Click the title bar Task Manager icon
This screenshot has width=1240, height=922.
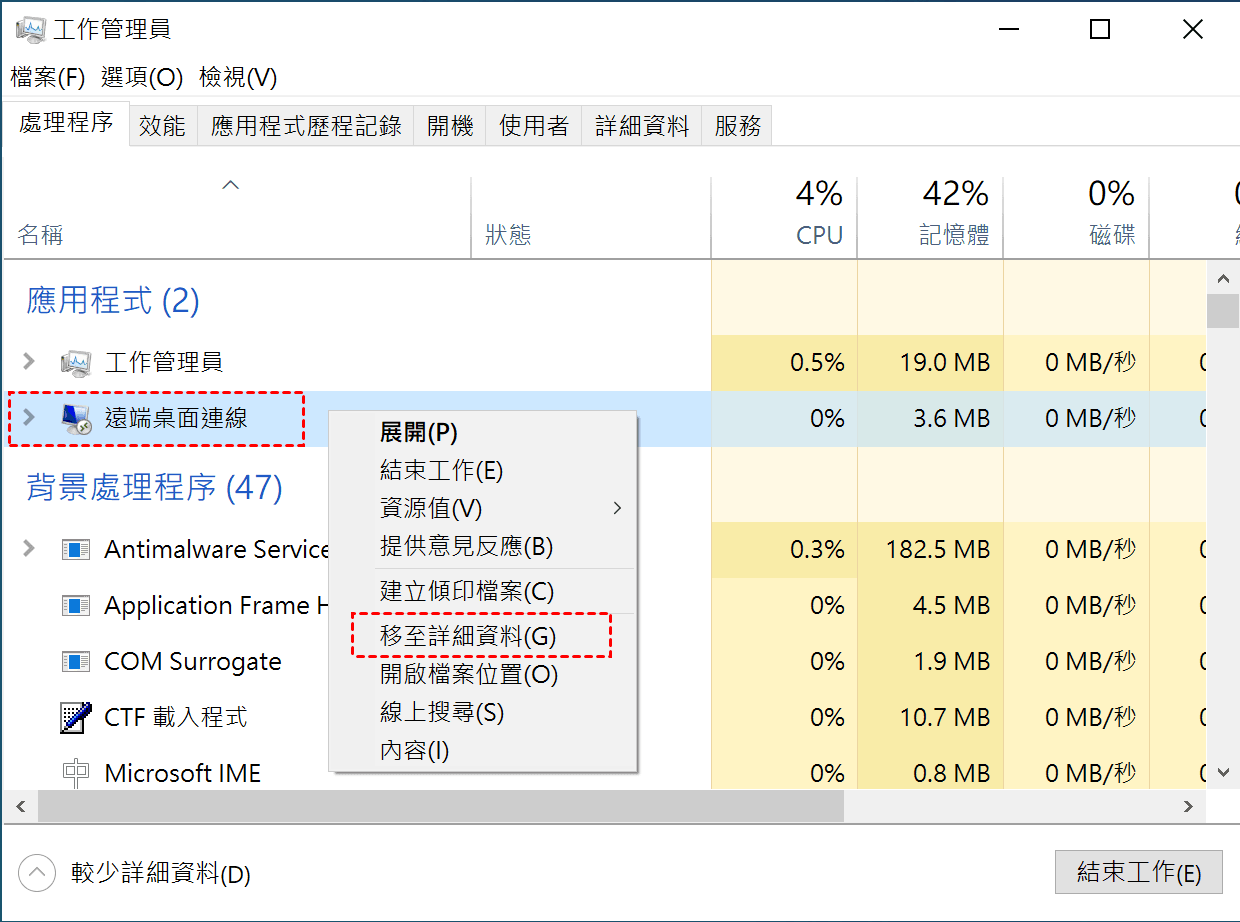[x=29, y=29]
